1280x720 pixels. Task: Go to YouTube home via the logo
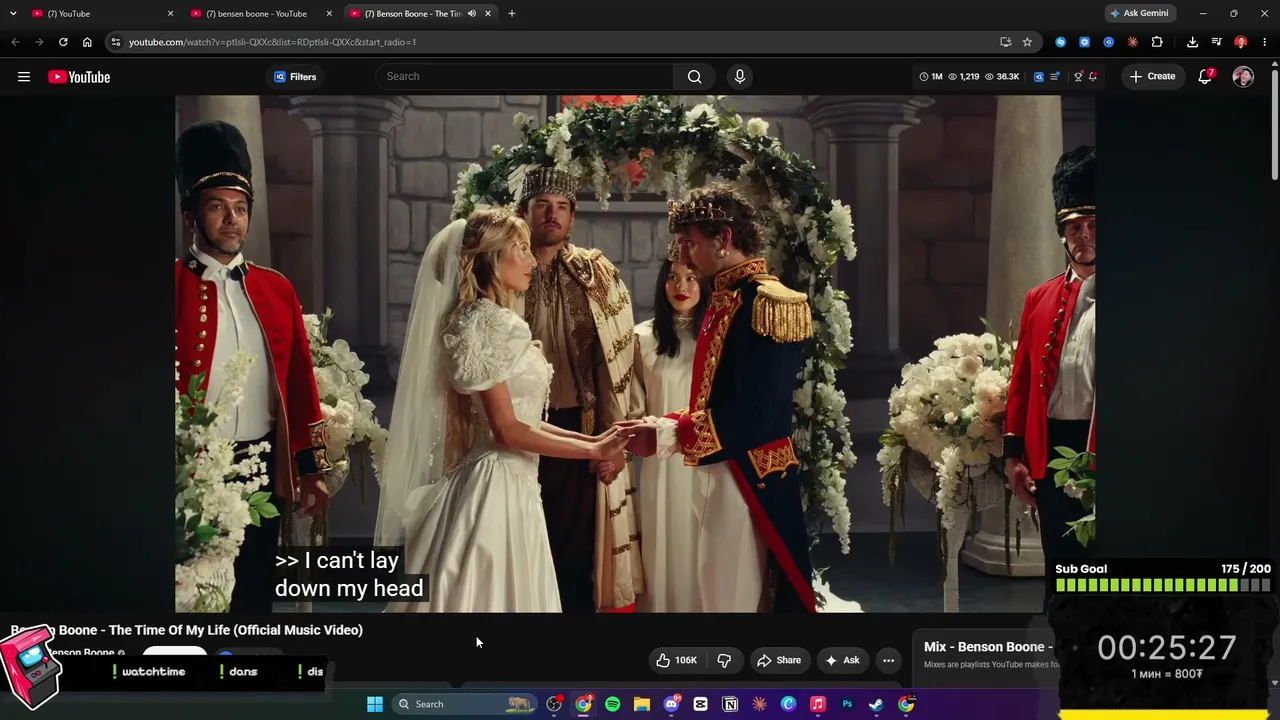(79, 77)
